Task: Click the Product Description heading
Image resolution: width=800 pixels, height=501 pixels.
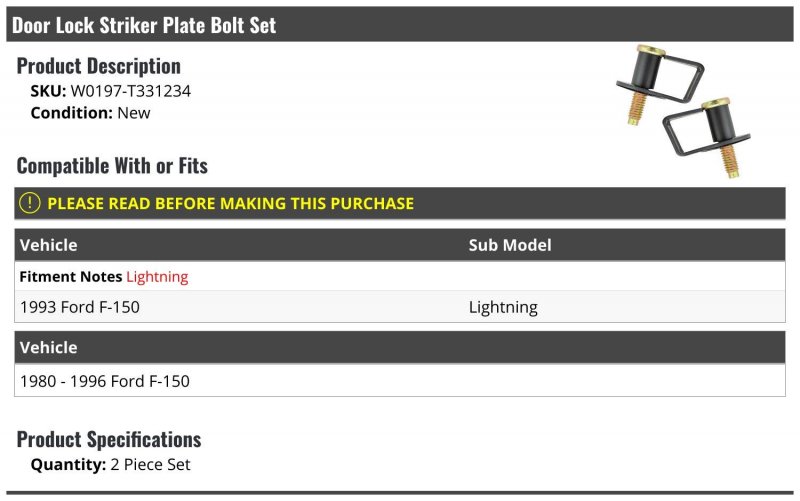Action: 98,66
